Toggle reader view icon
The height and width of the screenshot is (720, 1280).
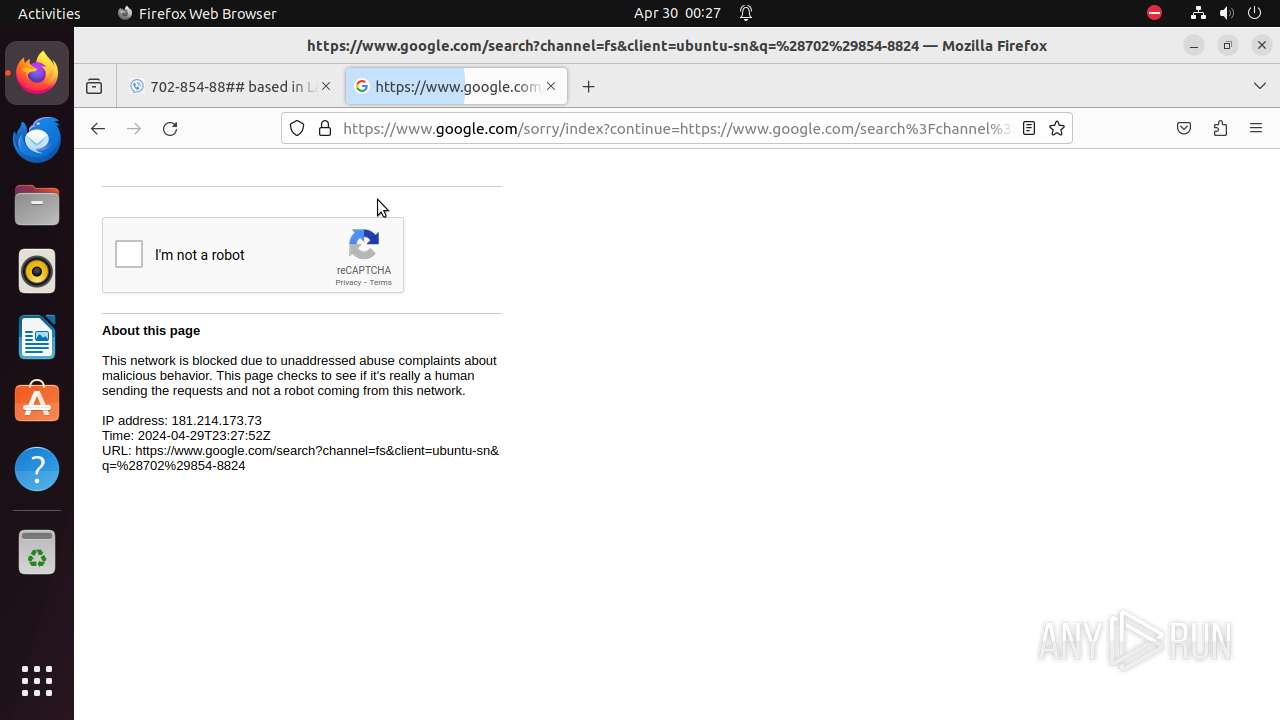[1028, 128]
